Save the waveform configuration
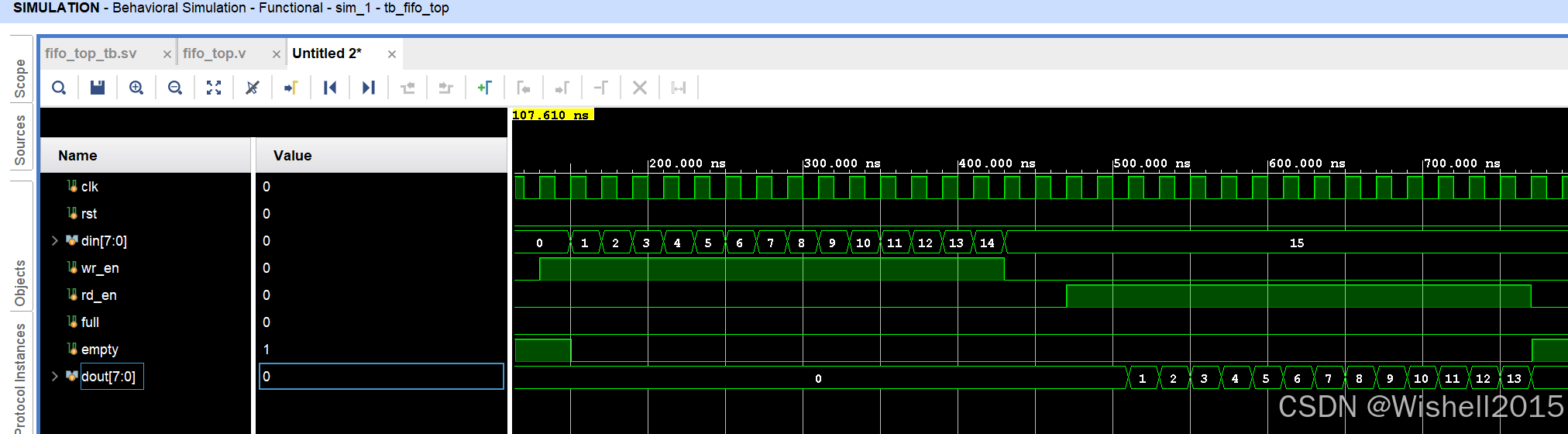The width and height of the screenshot is (1568, 434). click(98, 88)
